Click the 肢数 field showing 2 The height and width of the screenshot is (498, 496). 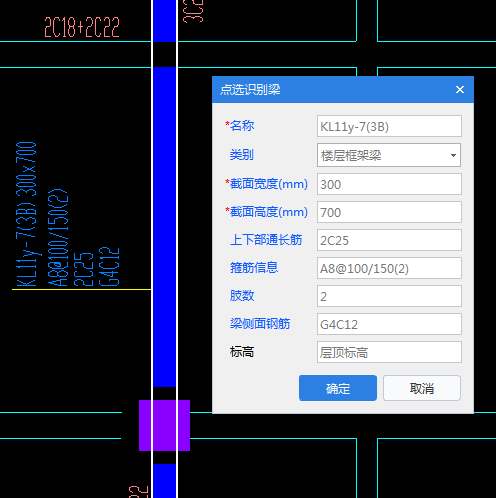pyautogui.click(x=389, y=296)
